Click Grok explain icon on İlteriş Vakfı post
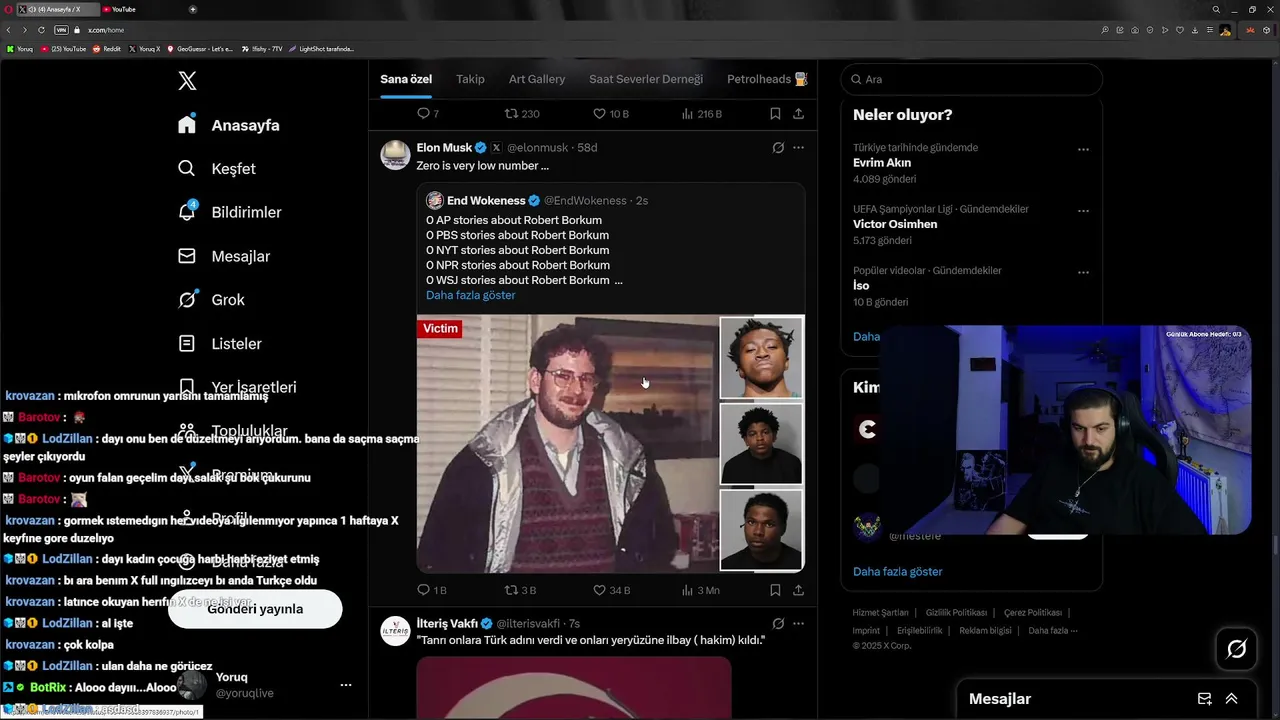This screenshot has width=1280, height=720. click(x=778, y=623)
